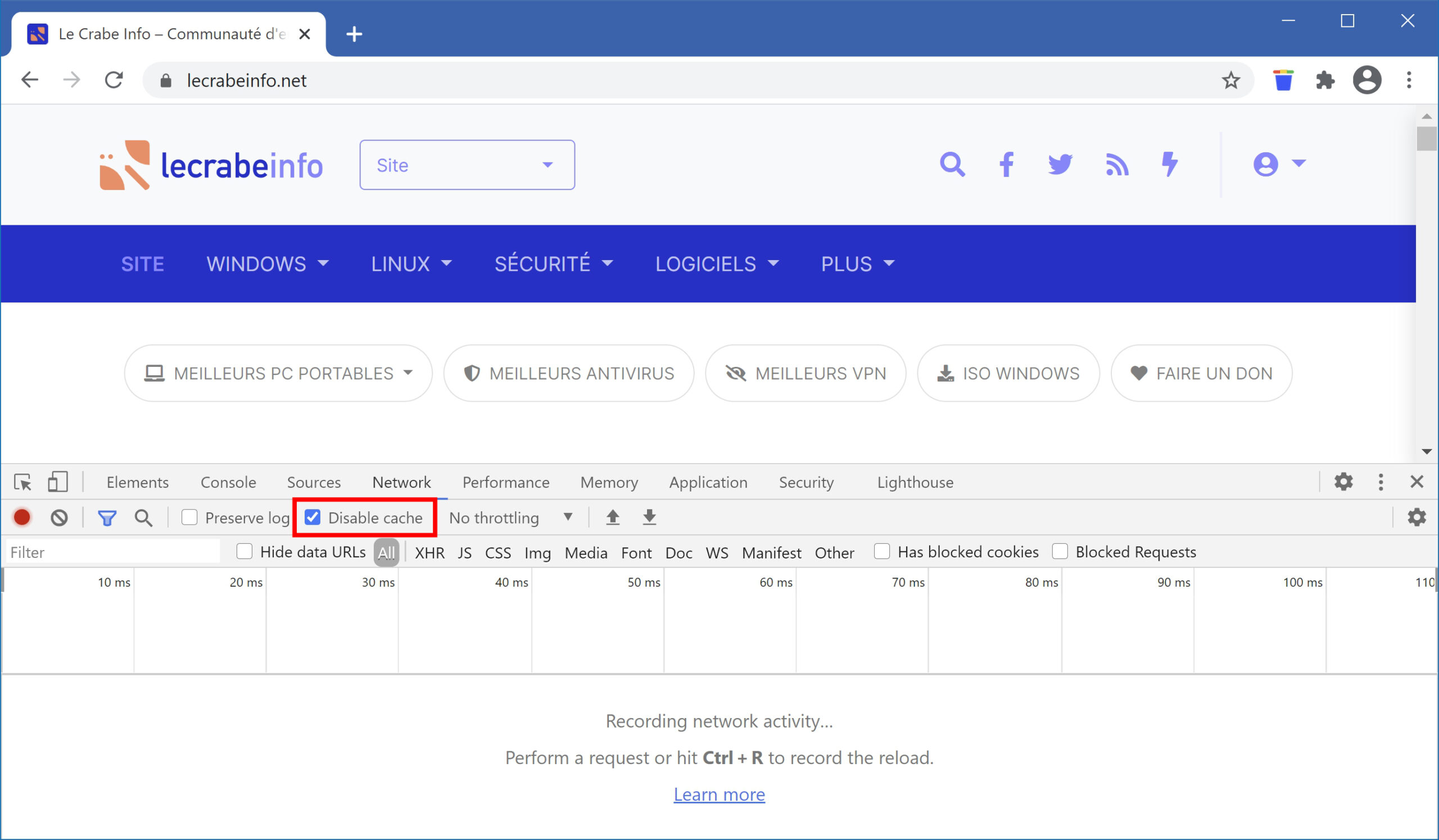This screenshot has height=840, width=1439.
Task: Open network search magnifier icon
Action: pos(143,518)
